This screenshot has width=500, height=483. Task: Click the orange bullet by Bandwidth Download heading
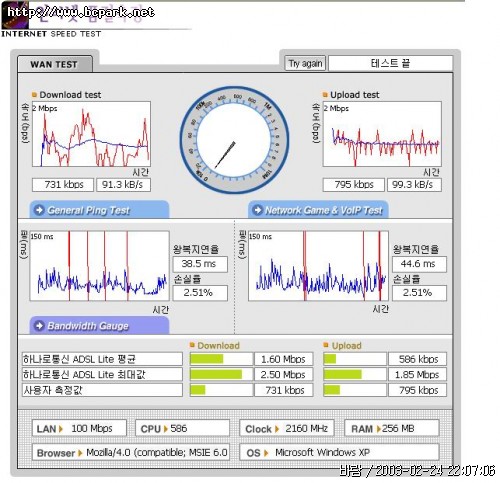(192, 345)
